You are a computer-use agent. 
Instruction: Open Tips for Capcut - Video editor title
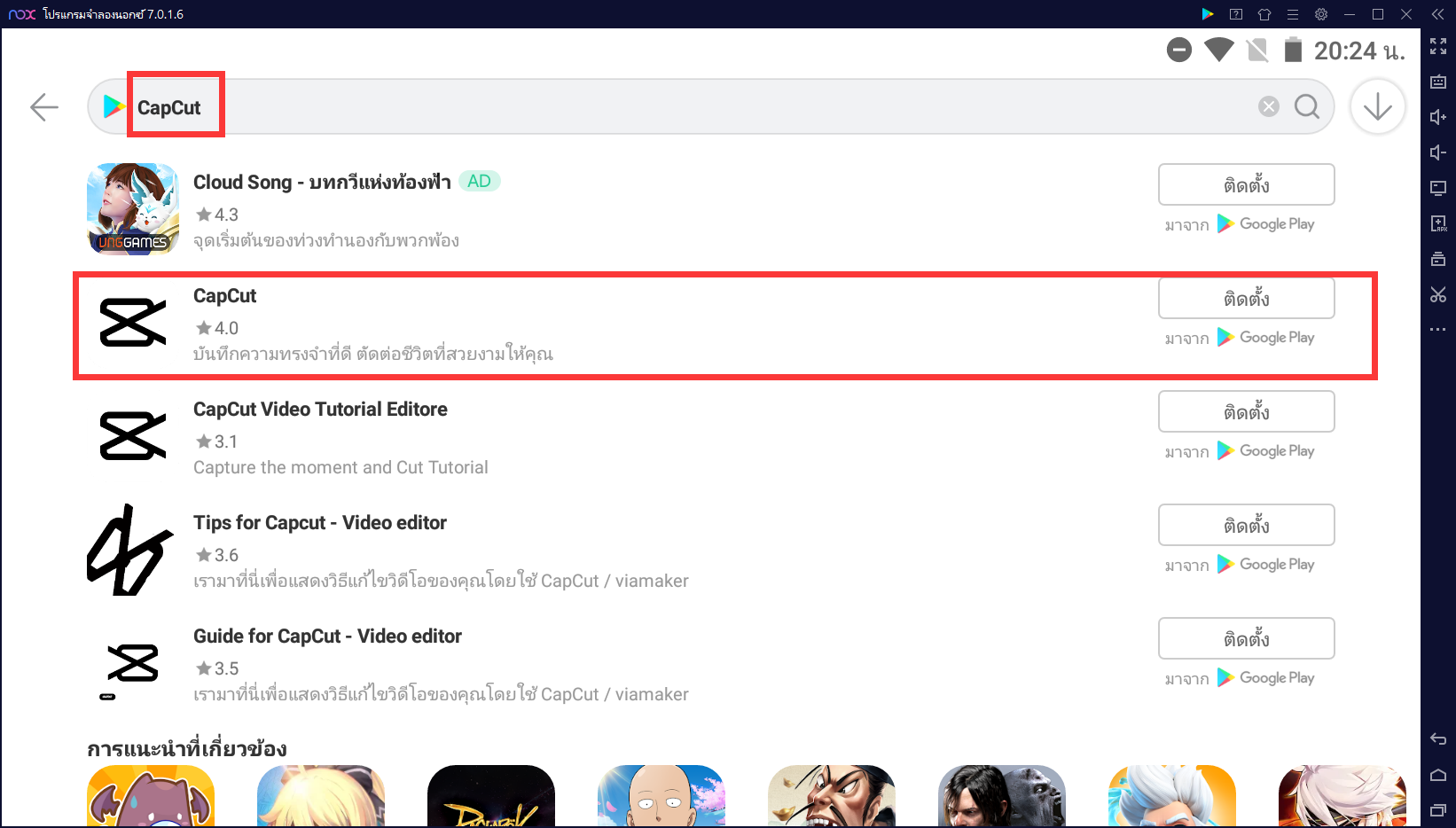[320, 523]
